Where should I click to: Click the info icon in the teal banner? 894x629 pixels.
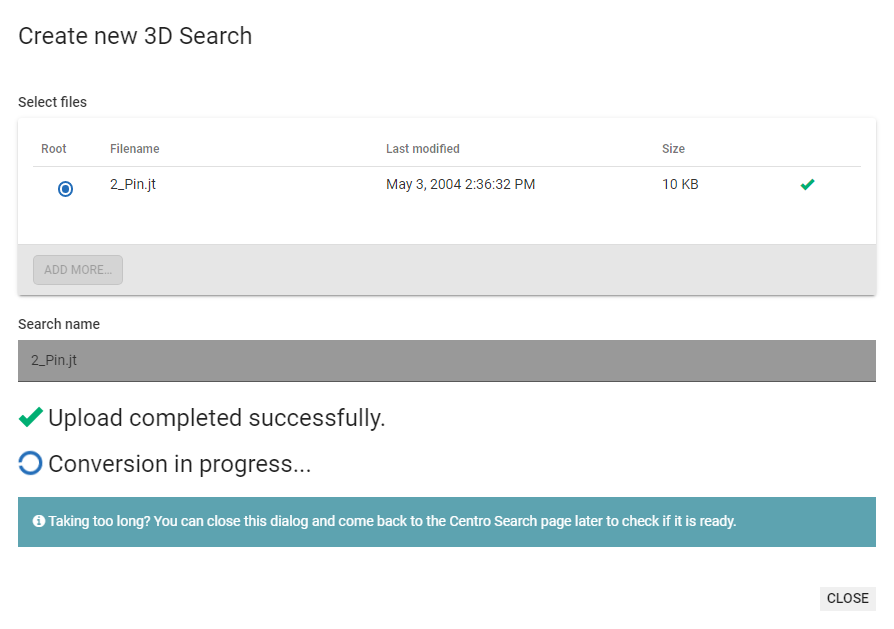38,521
